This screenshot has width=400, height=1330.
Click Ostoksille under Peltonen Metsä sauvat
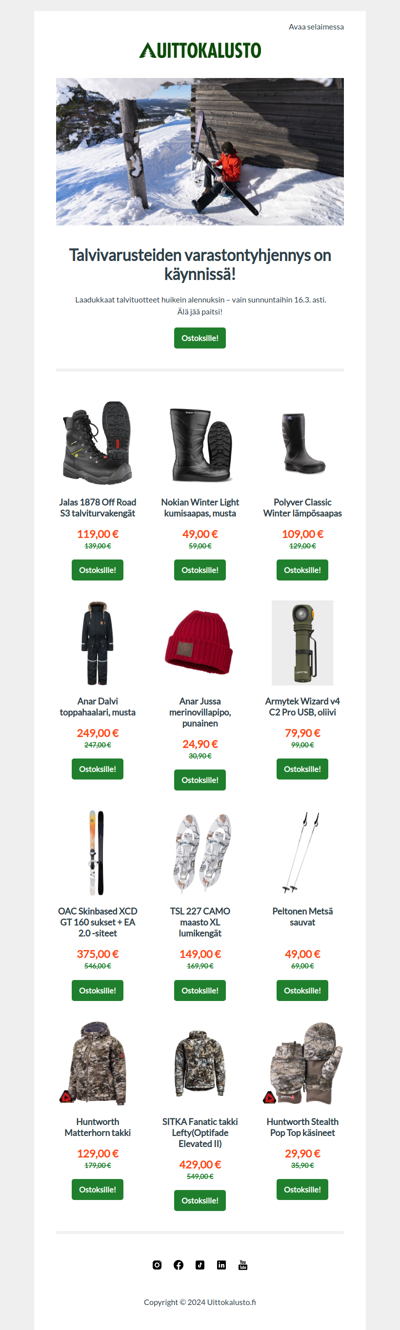[302, 990]
